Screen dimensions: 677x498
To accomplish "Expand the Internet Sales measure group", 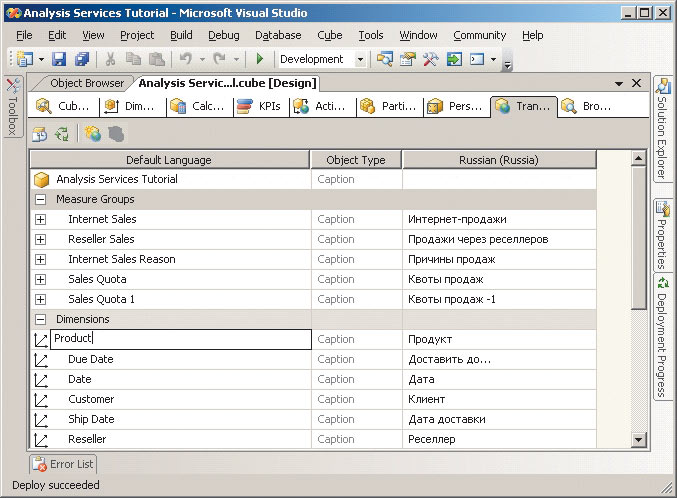I will [x=41, y=219].
